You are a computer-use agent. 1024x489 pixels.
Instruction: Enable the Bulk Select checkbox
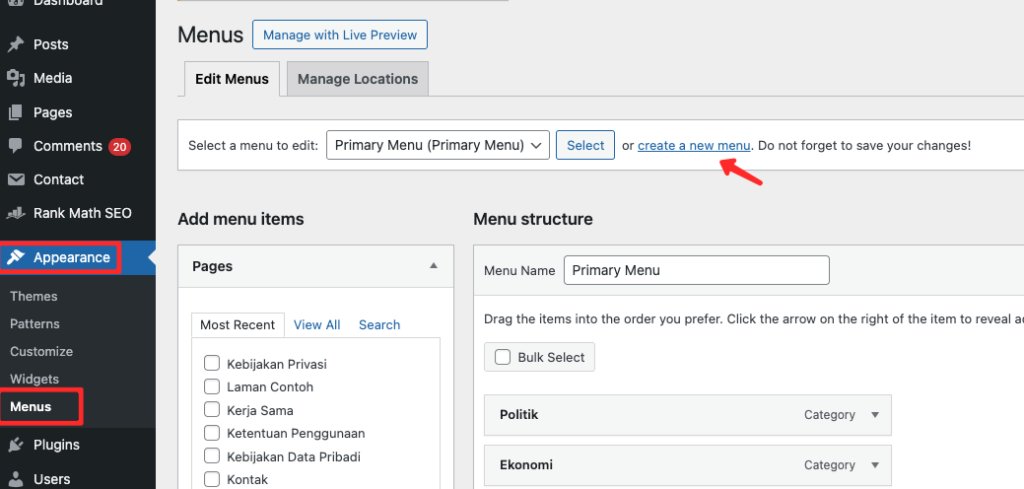[503, 357]
